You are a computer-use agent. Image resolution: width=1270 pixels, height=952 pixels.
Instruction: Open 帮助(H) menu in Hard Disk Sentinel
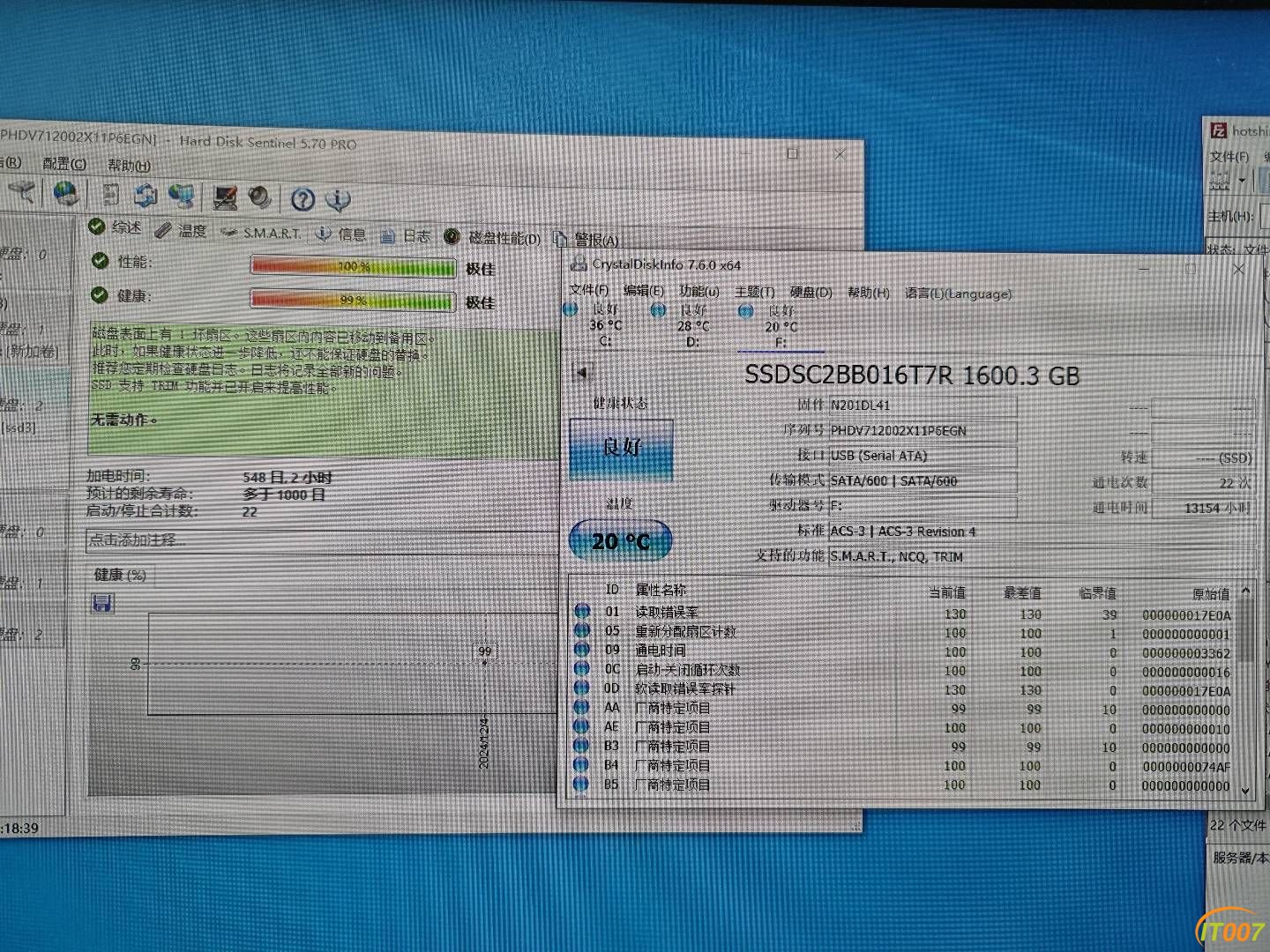tap(130, 165)
